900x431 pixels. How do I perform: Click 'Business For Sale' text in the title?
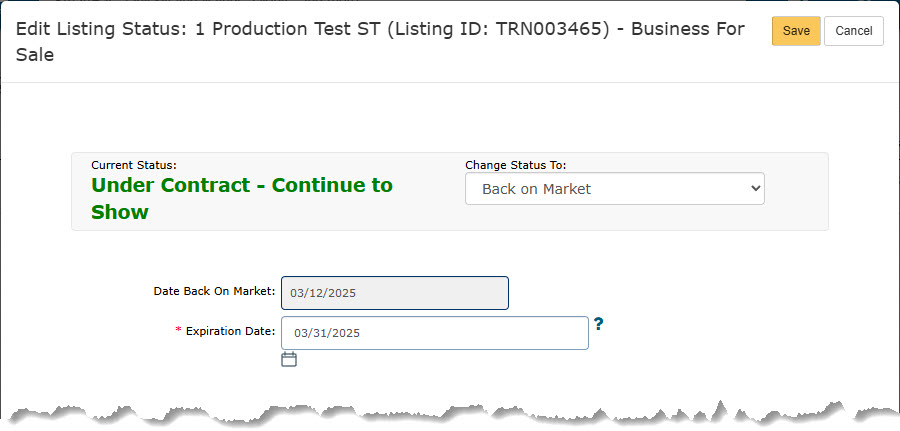680,29
